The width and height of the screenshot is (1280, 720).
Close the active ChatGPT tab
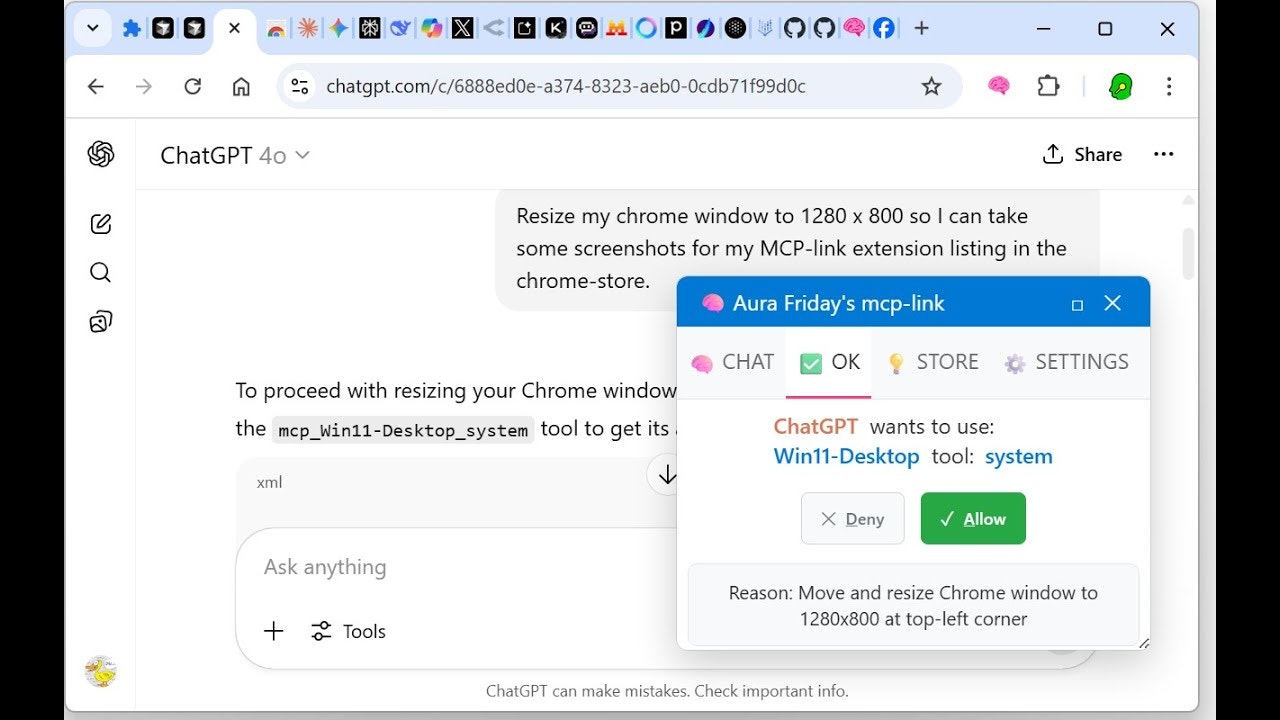[x=234, y=29]
